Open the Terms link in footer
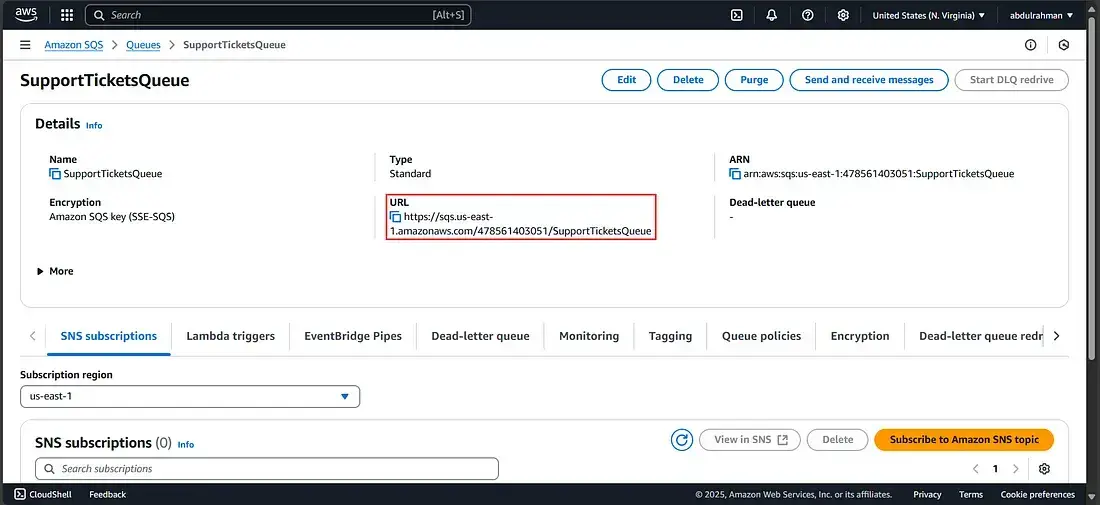Image resolution: width=1100 pixels, height=505 pixels. coord(971,494)
